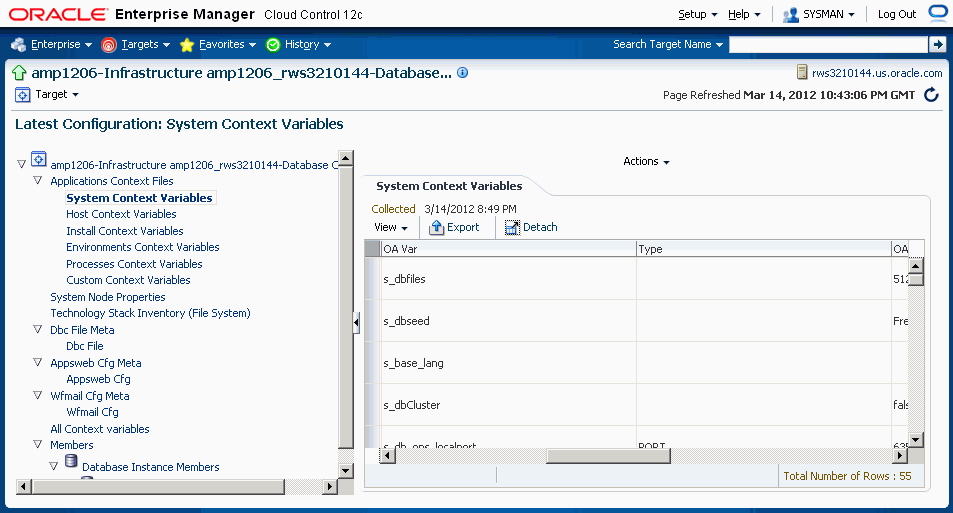Click the Favorites star icon
The height and width of the screenshot is (513, 953).
point(187,44)
